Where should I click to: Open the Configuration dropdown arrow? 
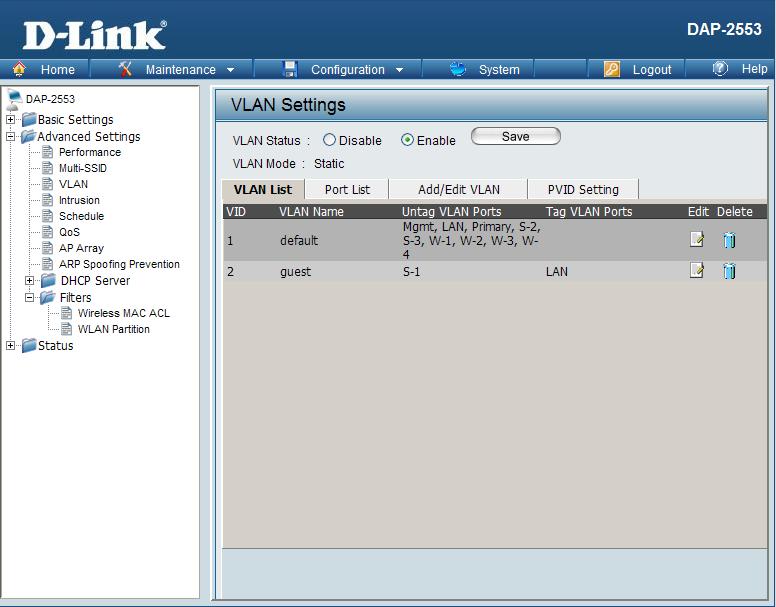pyautogui.click(x=399, y=70)
